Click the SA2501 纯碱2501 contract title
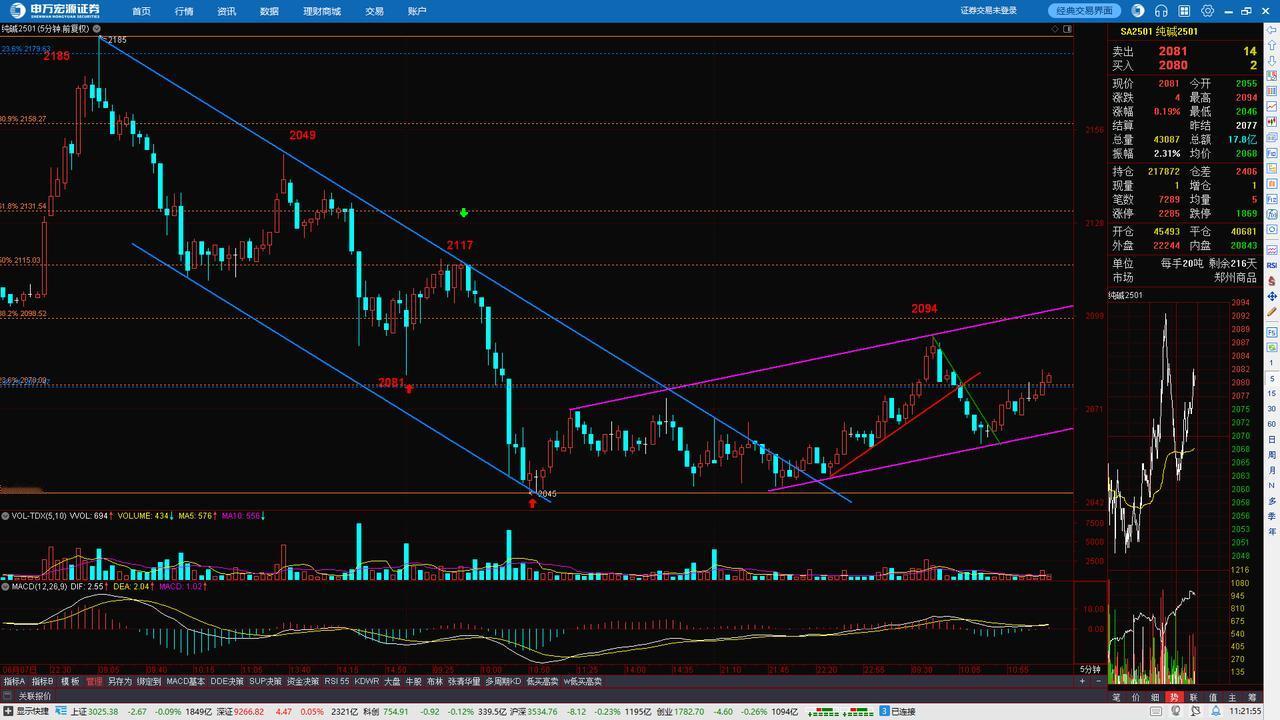 point(1159,31)
